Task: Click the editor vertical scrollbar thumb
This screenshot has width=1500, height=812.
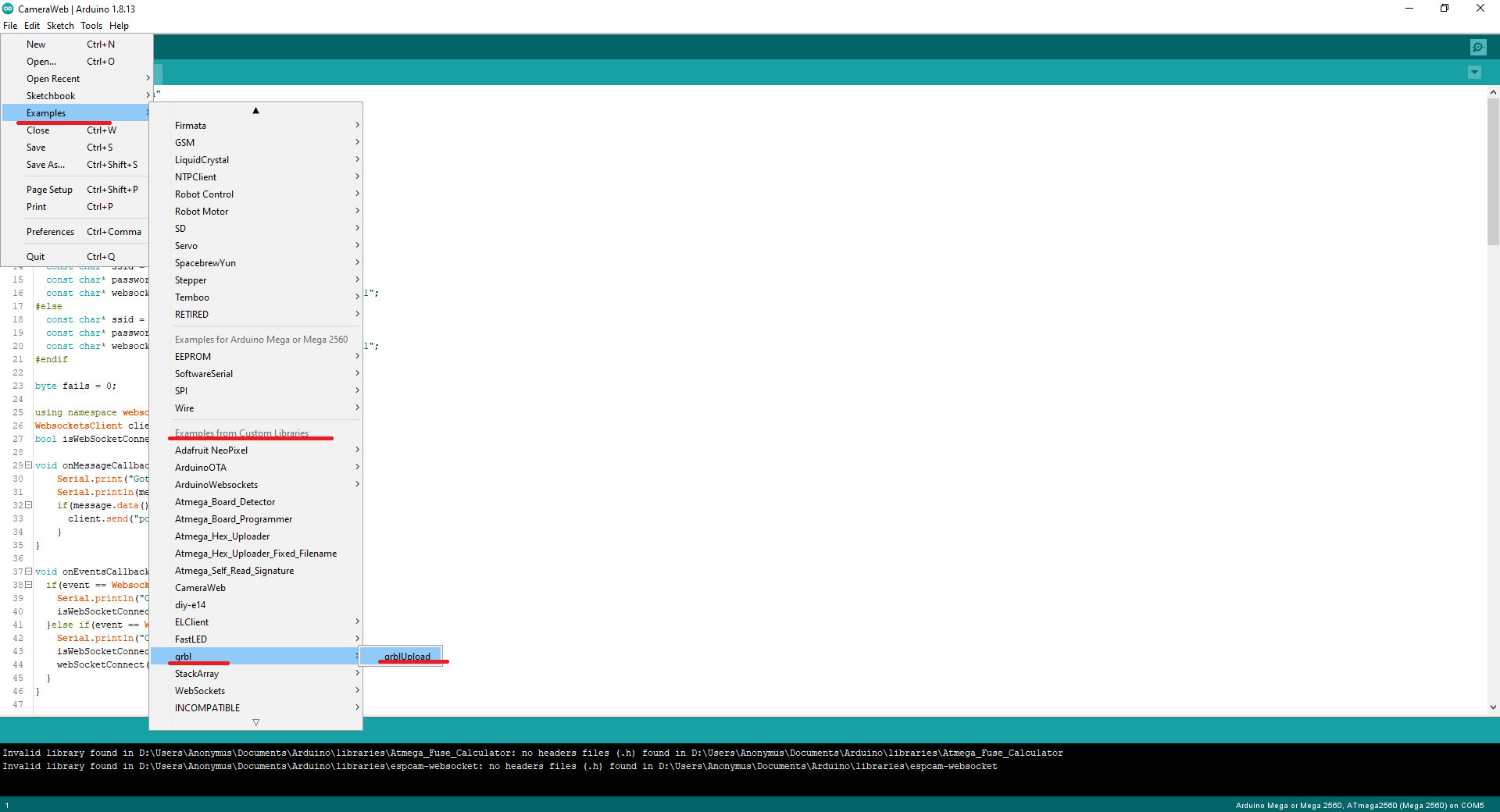Action: 1493,170
